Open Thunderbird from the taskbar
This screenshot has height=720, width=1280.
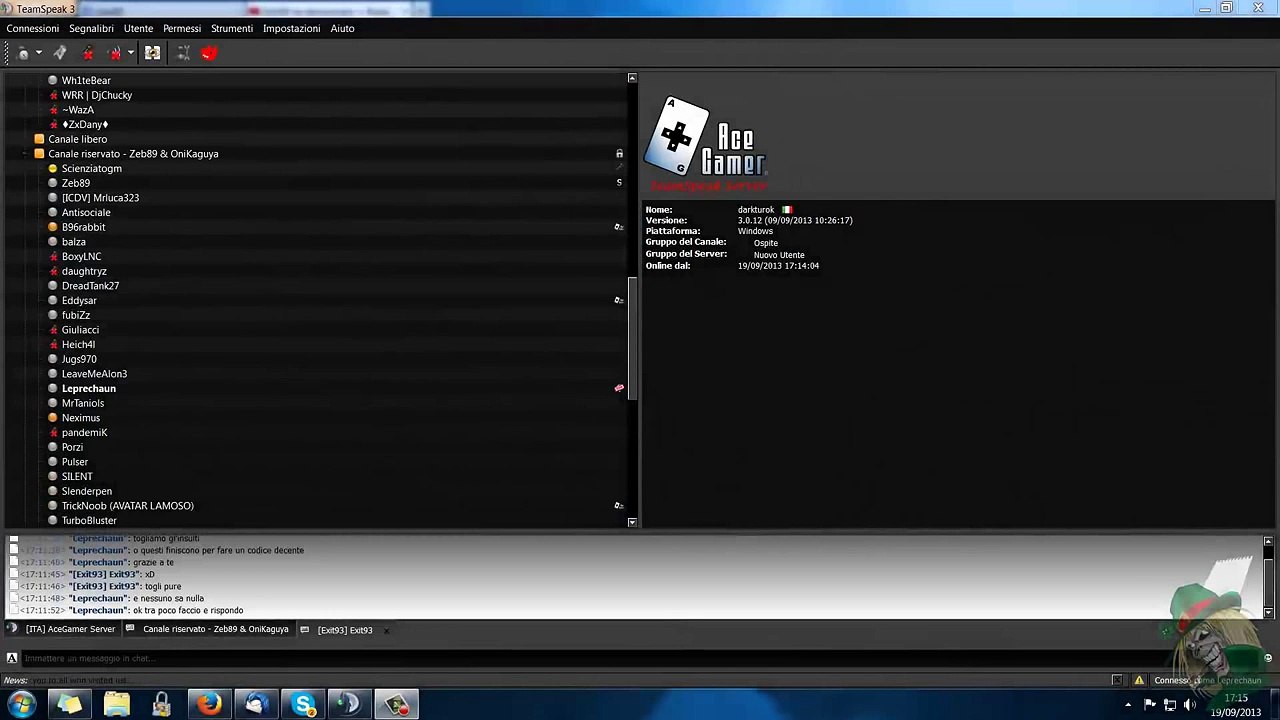coord(257,705)
